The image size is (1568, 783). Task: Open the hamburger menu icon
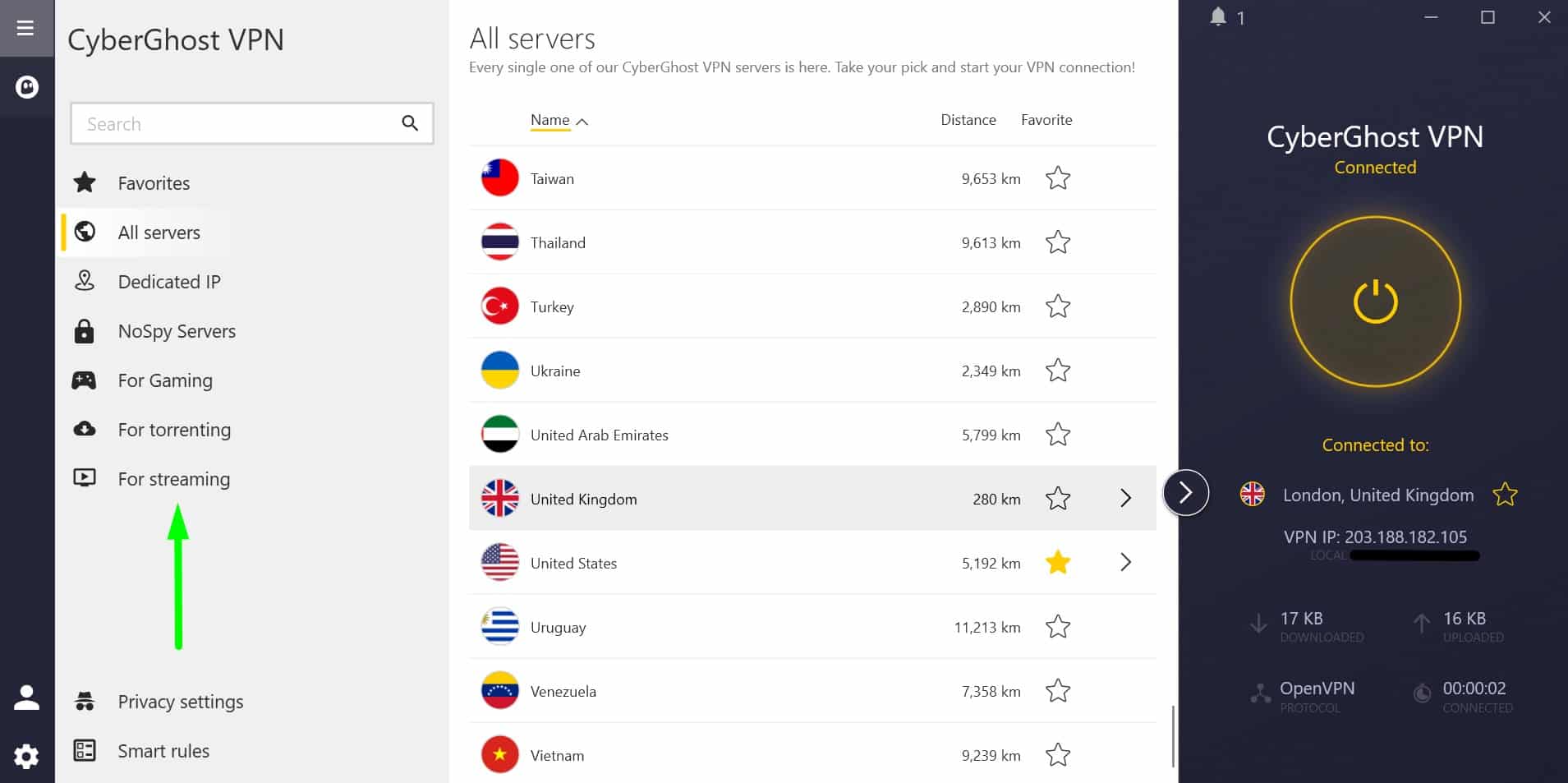point(25,28)
